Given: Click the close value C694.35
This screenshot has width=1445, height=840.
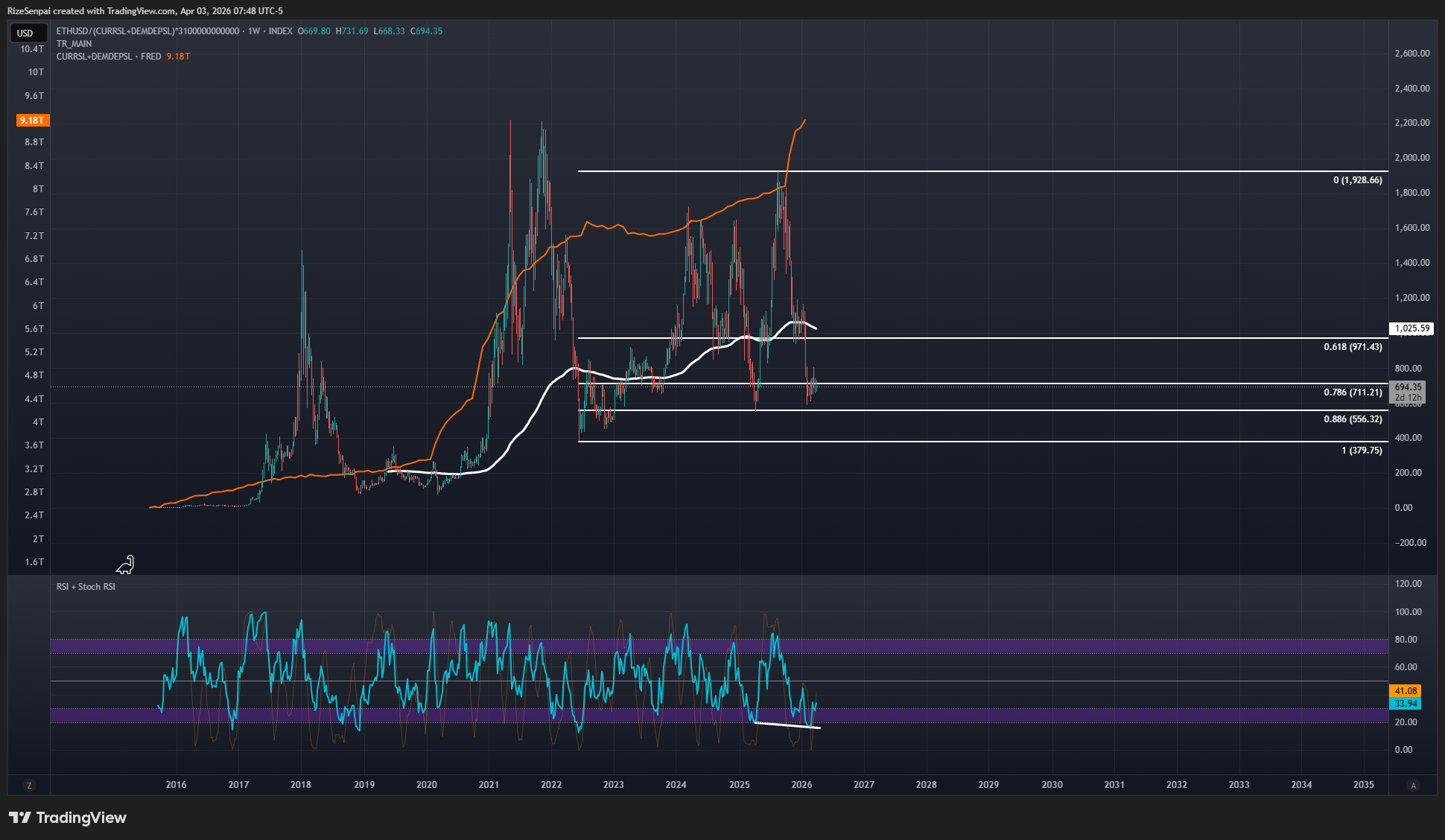Looking at the screenshot, I should click(426, 31).
